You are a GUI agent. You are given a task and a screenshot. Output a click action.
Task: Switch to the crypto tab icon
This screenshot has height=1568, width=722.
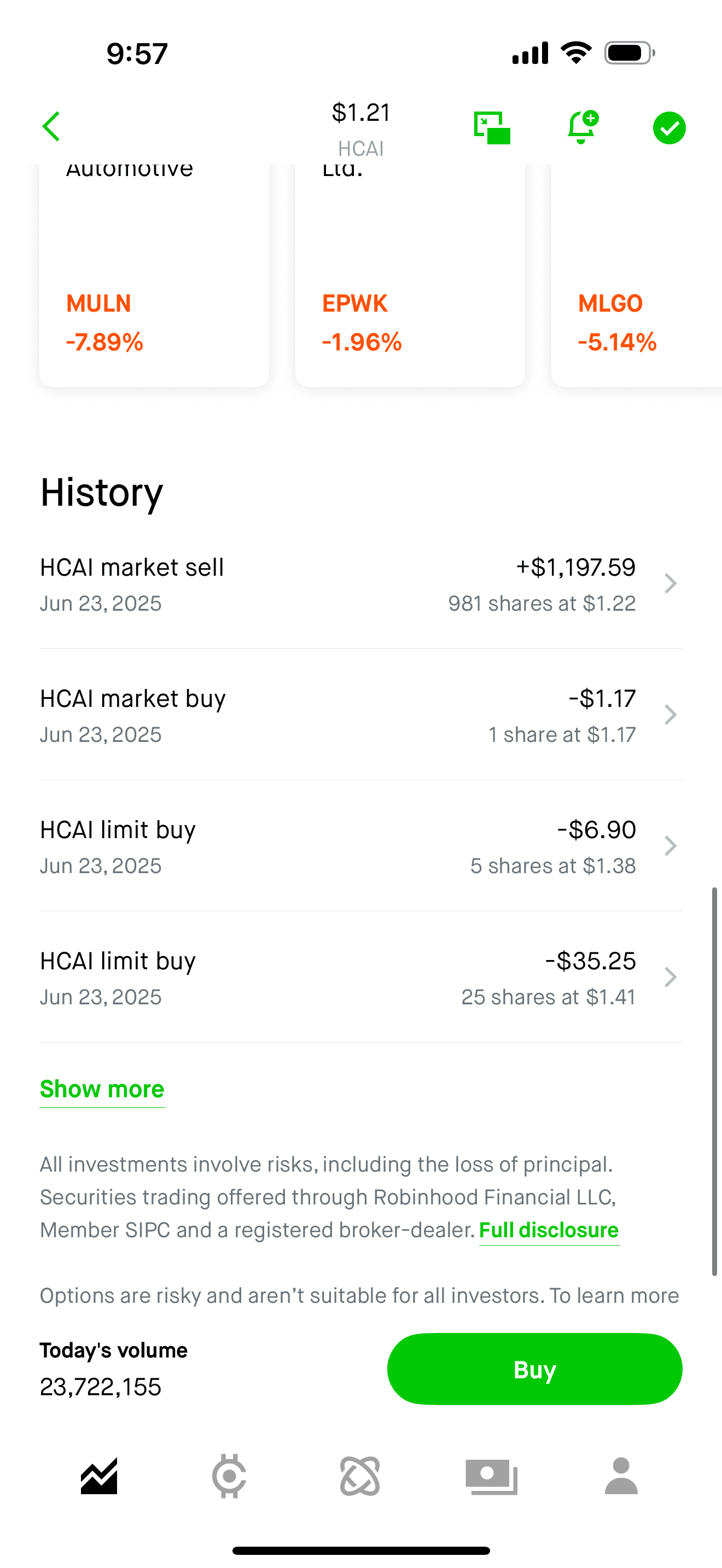tap(230, 1476)
